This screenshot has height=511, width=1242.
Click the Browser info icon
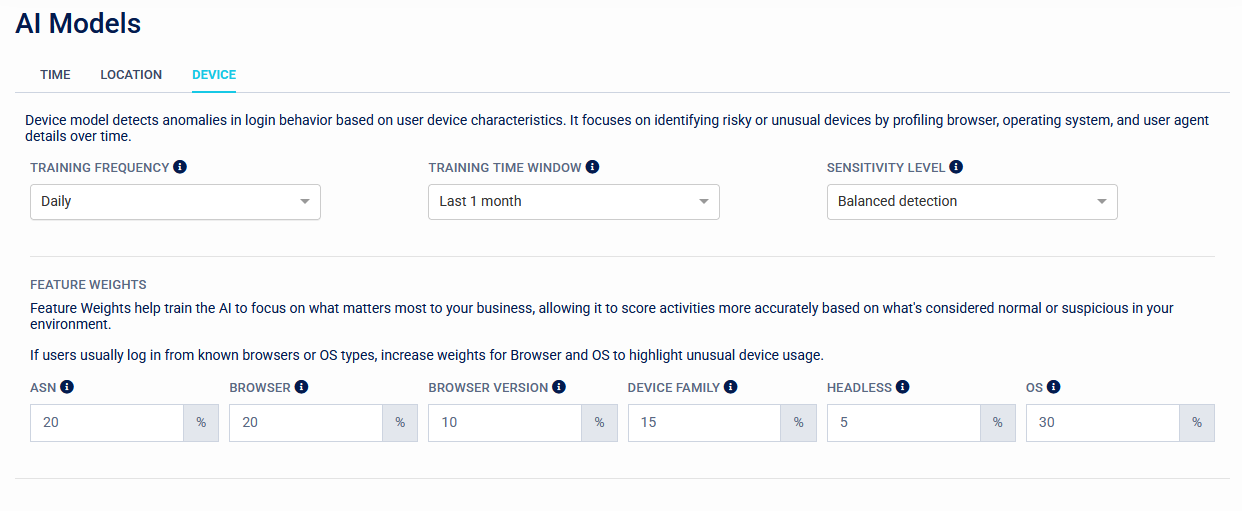click(301, 387)
